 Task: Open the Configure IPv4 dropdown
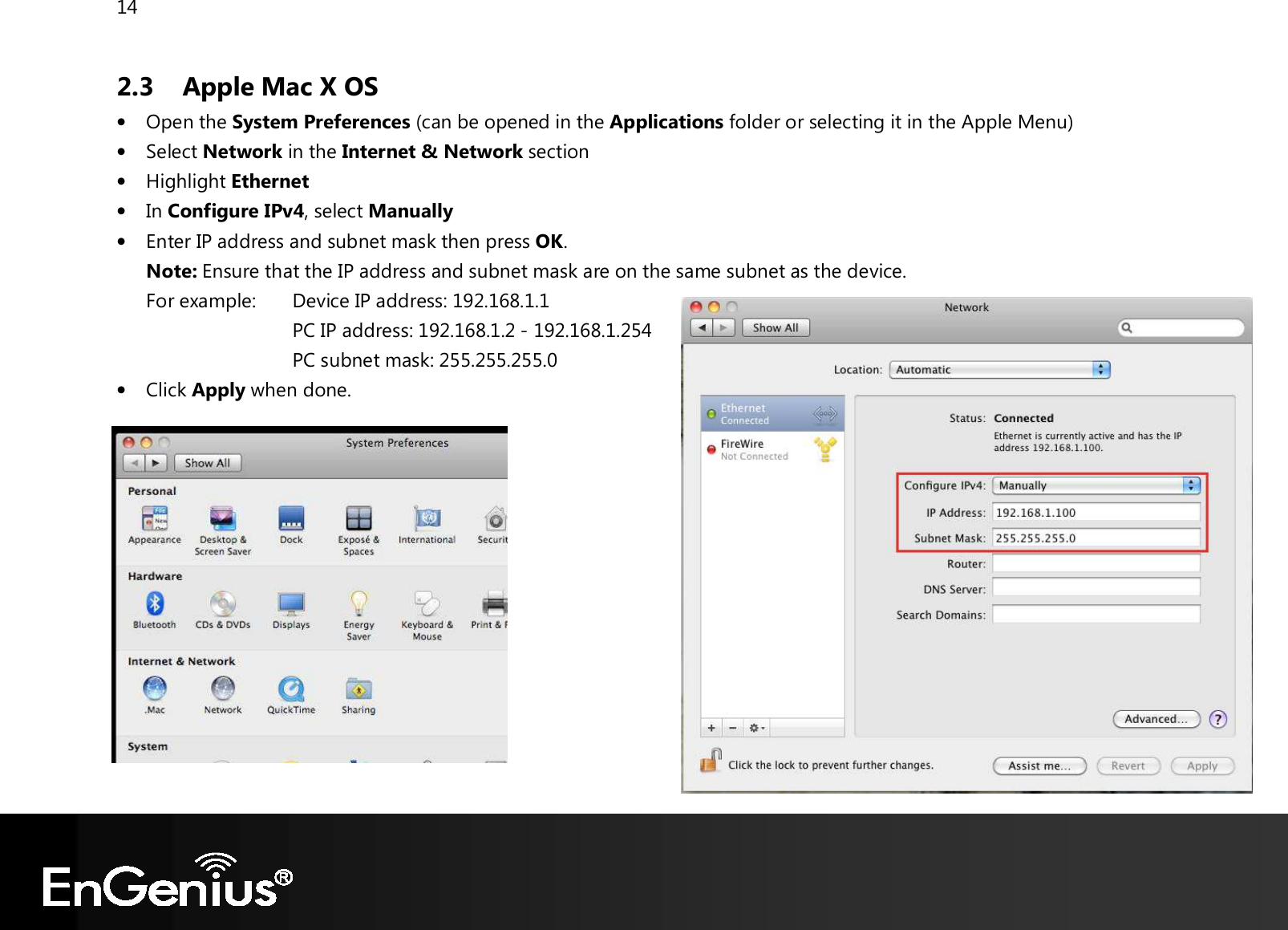pos(1096,485)
